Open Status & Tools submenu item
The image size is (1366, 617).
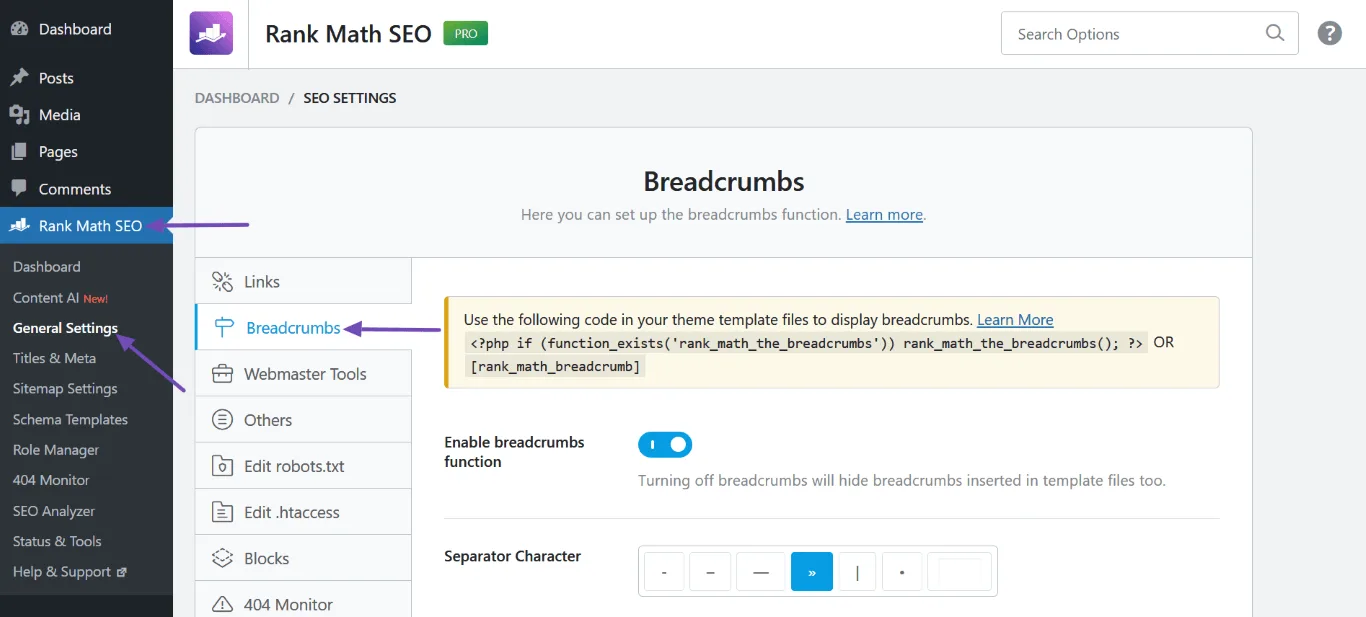coord(57,541)
